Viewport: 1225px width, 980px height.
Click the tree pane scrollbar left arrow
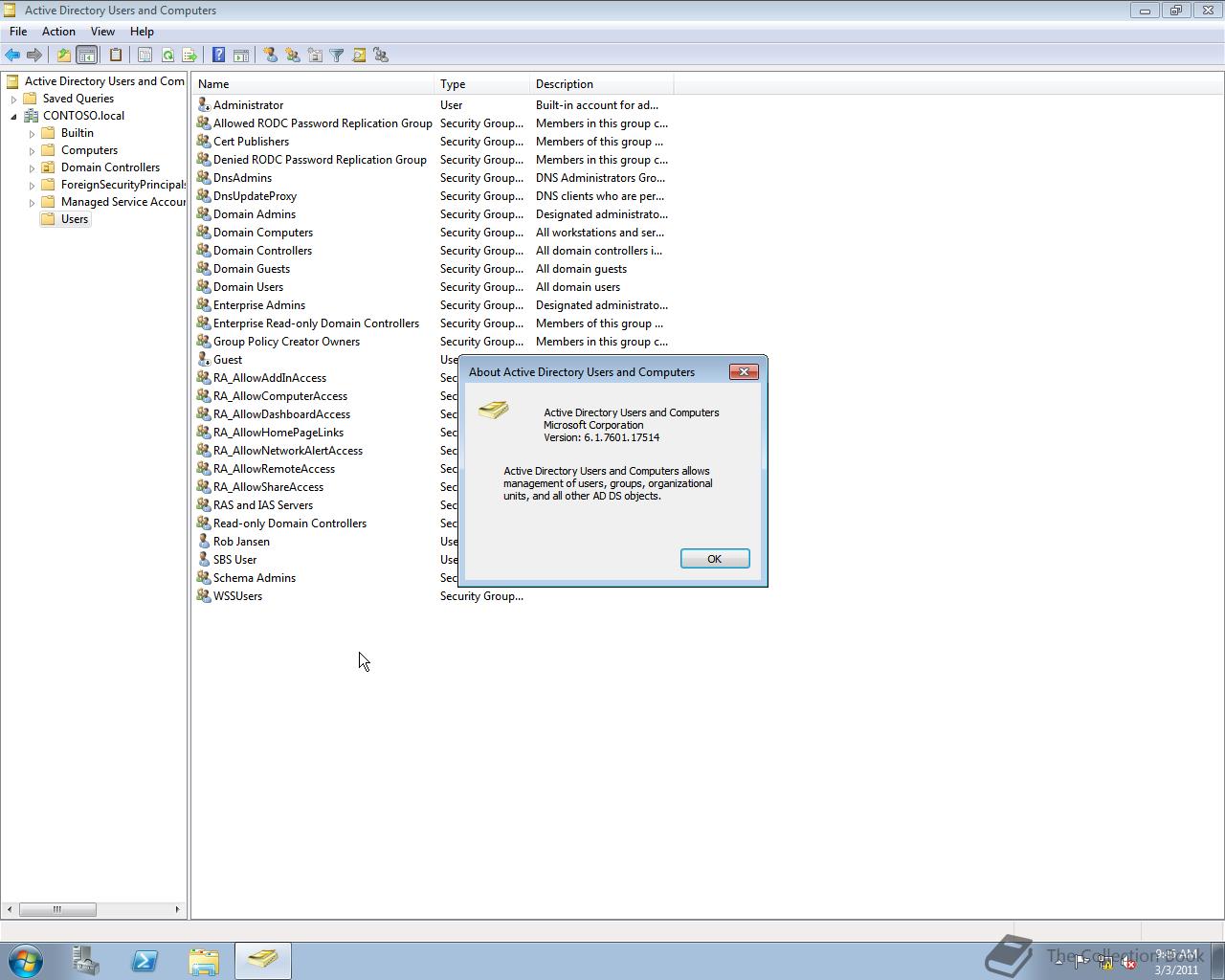click(10, 909)
